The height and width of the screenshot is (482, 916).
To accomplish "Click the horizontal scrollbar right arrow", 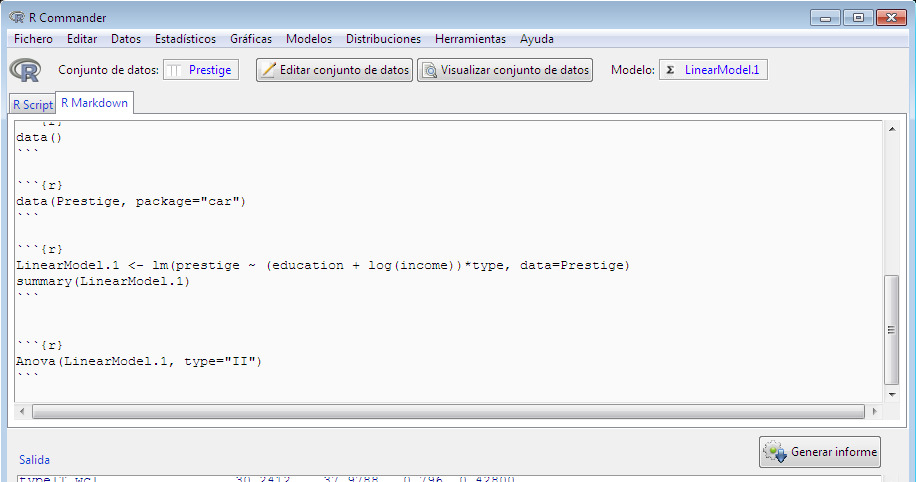I will tap(875, 411).
